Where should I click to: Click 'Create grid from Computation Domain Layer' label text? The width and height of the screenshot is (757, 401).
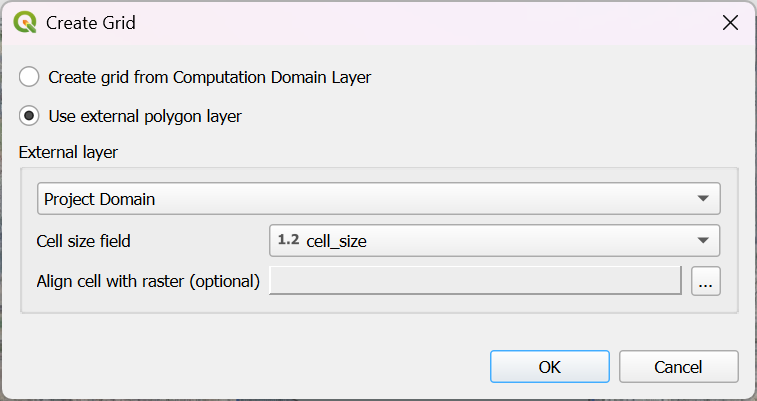[x=210, y=77]
